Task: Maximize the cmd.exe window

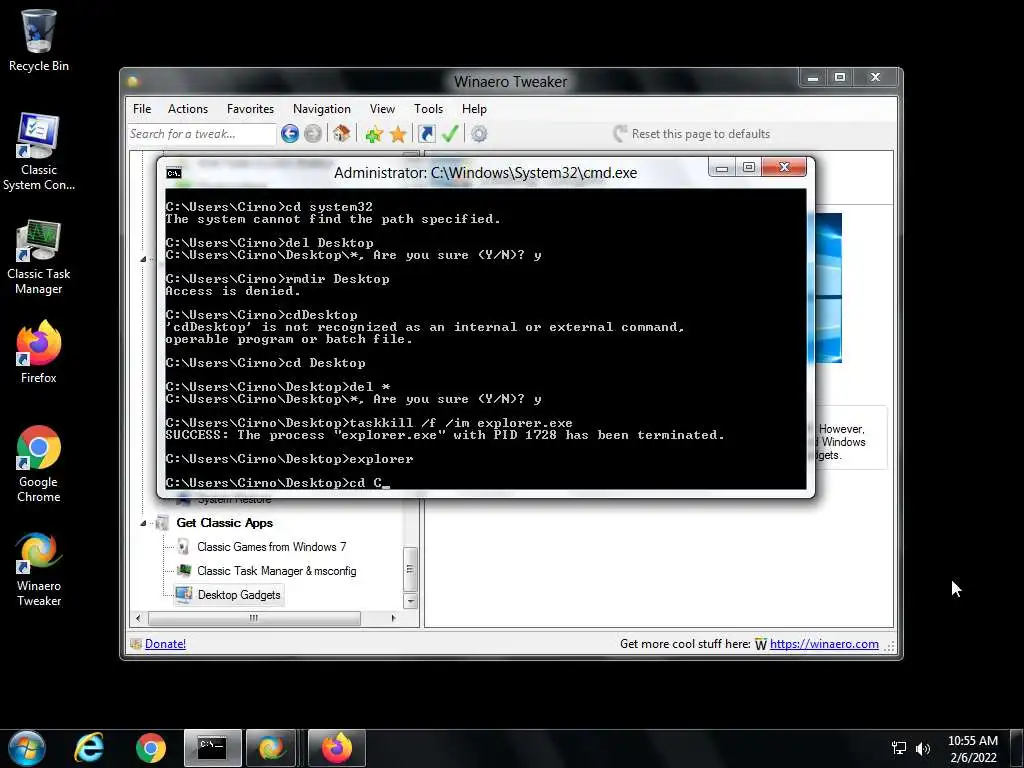Action: click(x=748, y=168)
